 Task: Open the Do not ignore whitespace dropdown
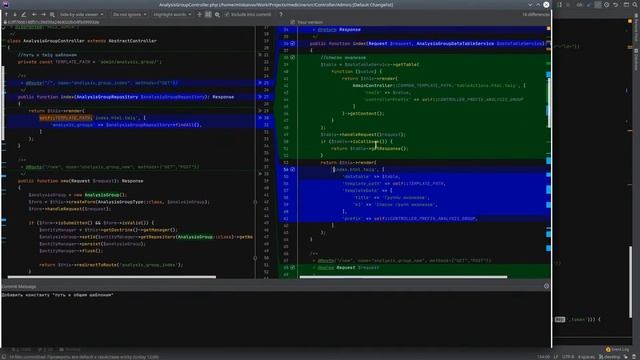[x=129, y=14]
